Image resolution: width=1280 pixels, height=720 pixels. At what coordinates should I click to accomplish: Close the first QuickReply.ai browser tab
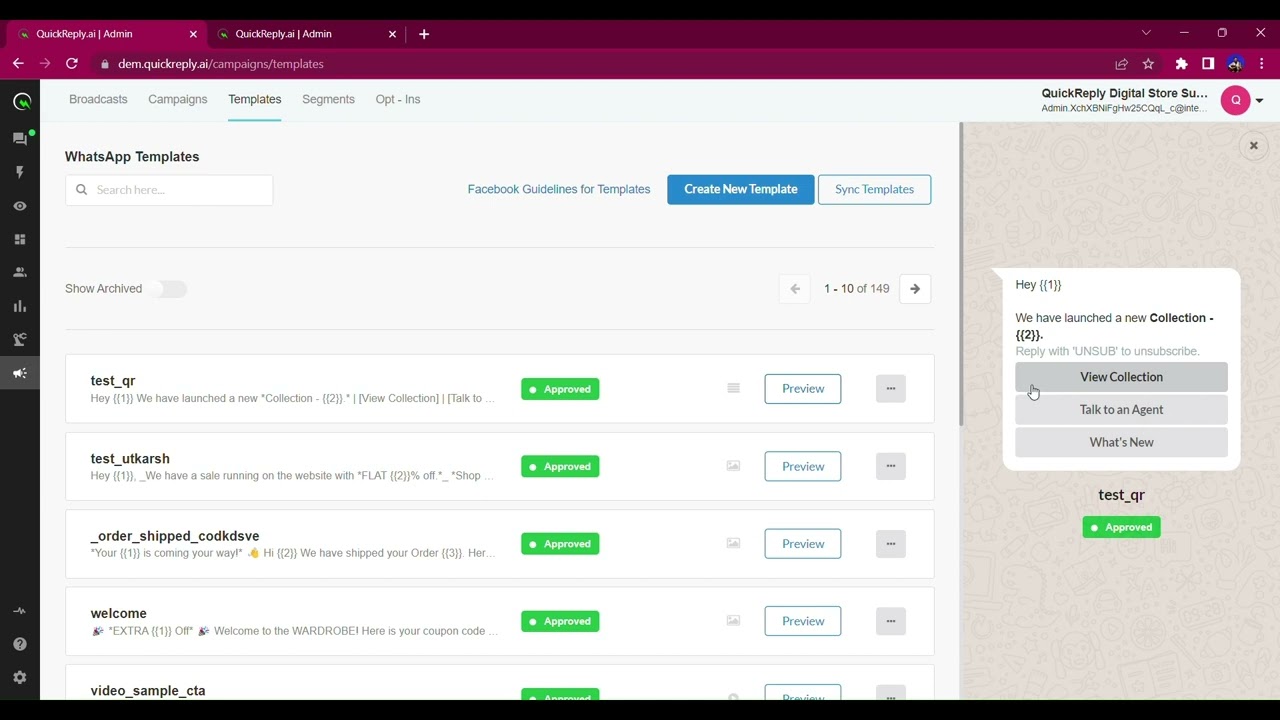coord(193,34)
